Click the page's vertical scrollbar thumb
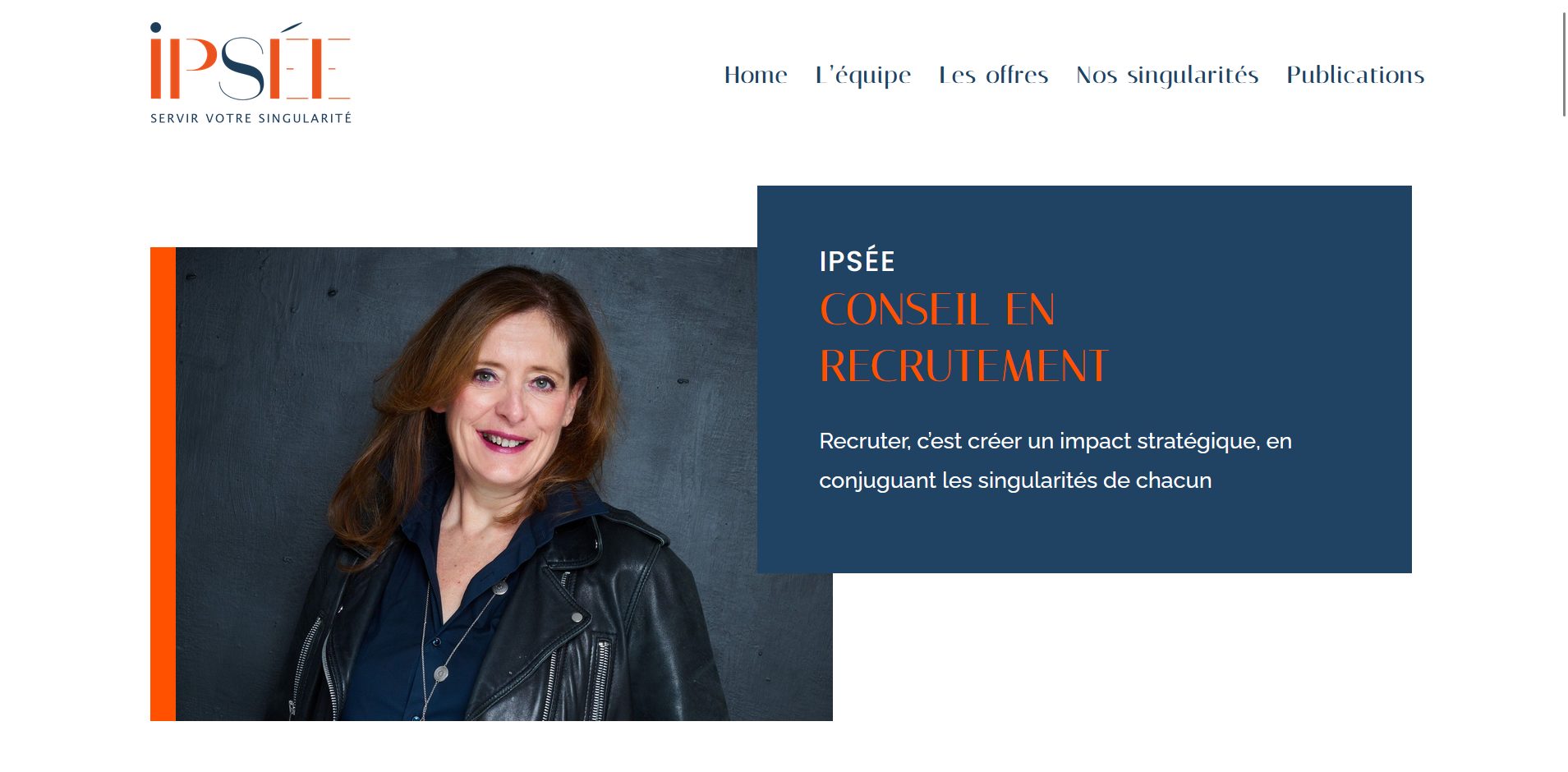This screenshot has height=772, width=1568. coord(1564,64)
